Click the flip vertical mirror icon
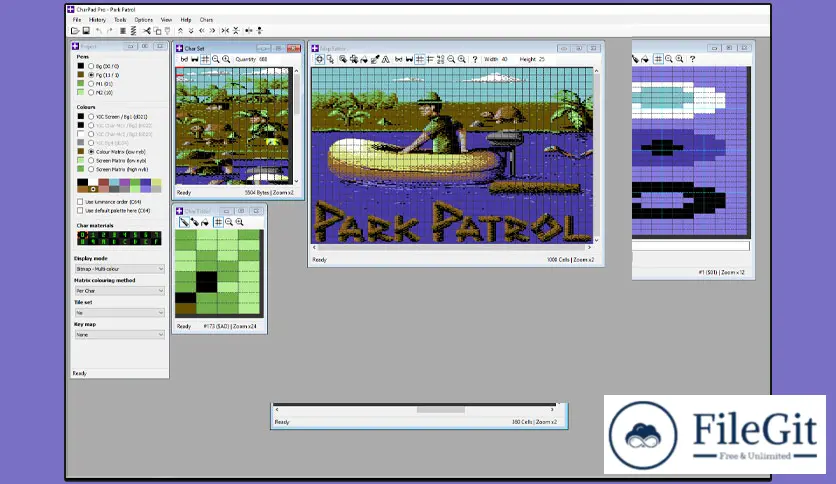The width and height of the screenshot is (836, 484). [236, 31]
